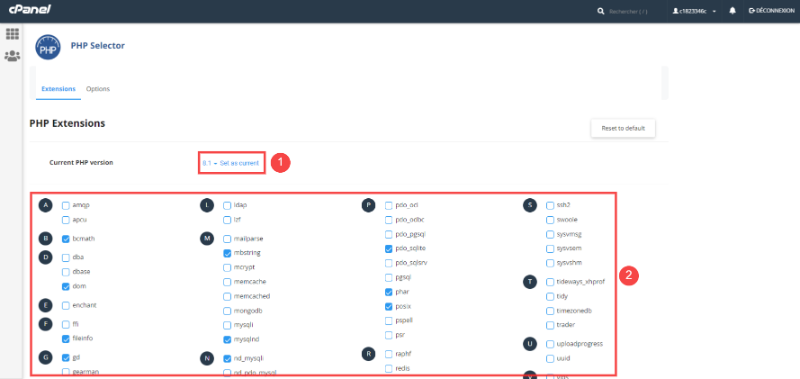
Task: Enable the pdo_odbc extension checkbox
Action: click(x=389, y=220)
